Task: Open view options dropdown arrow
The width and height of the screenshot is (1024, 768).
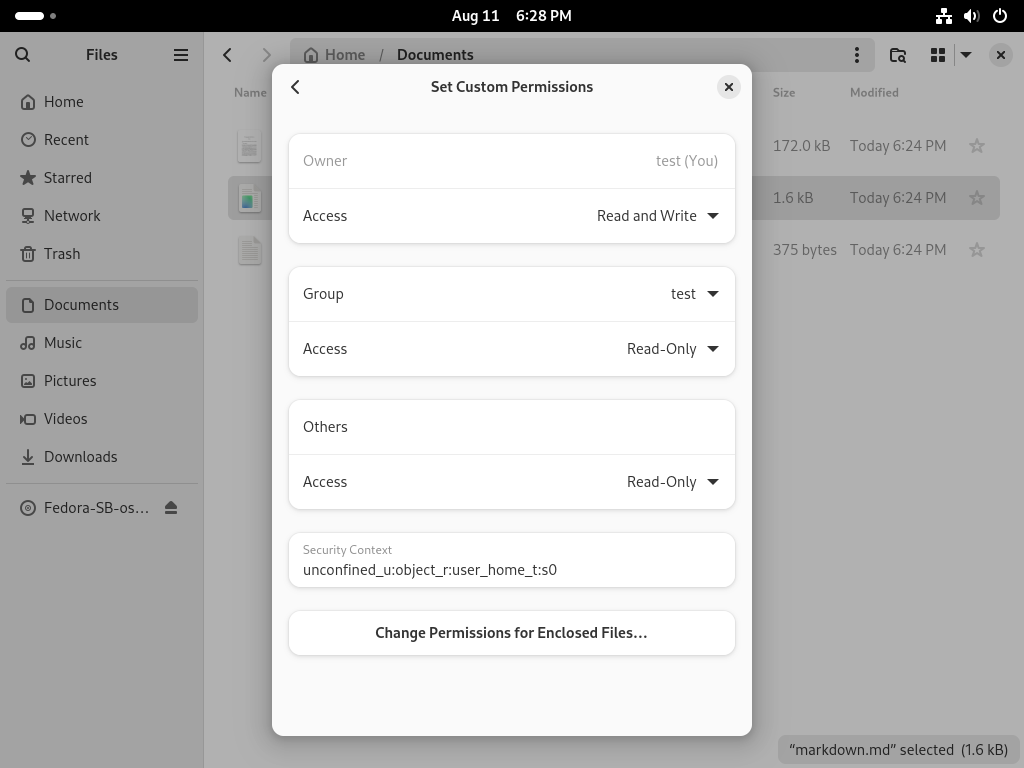Action: tap(966, 55)
